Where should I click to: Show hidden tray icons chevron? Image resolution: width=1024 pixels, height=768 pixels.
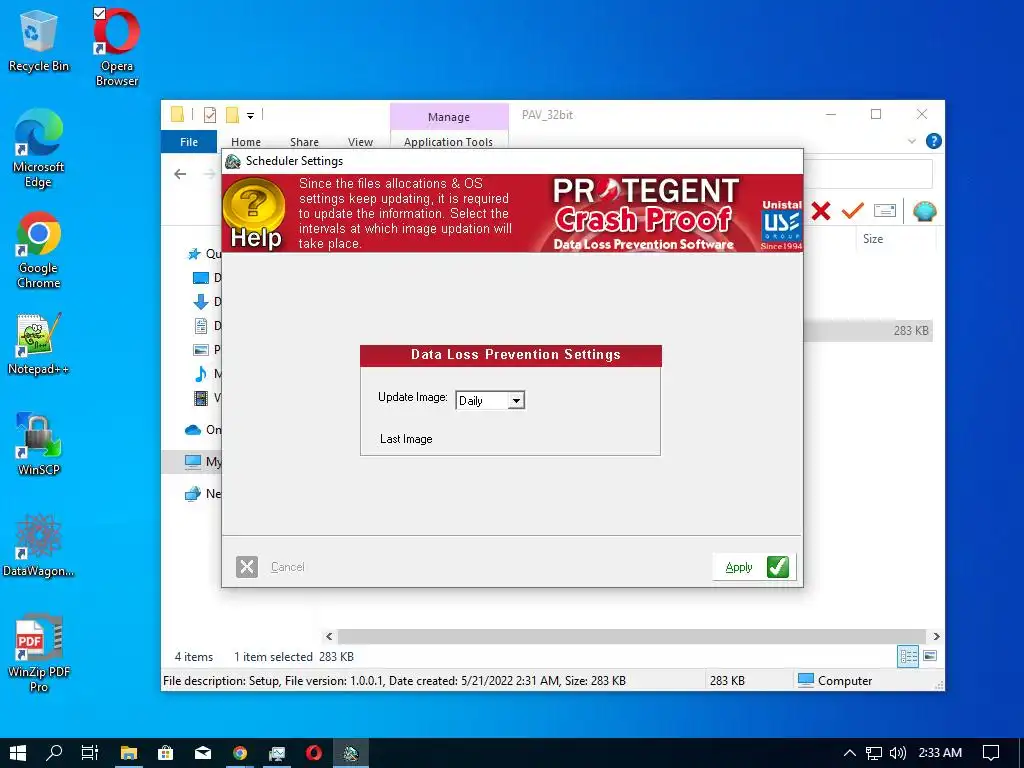(849, 753)
